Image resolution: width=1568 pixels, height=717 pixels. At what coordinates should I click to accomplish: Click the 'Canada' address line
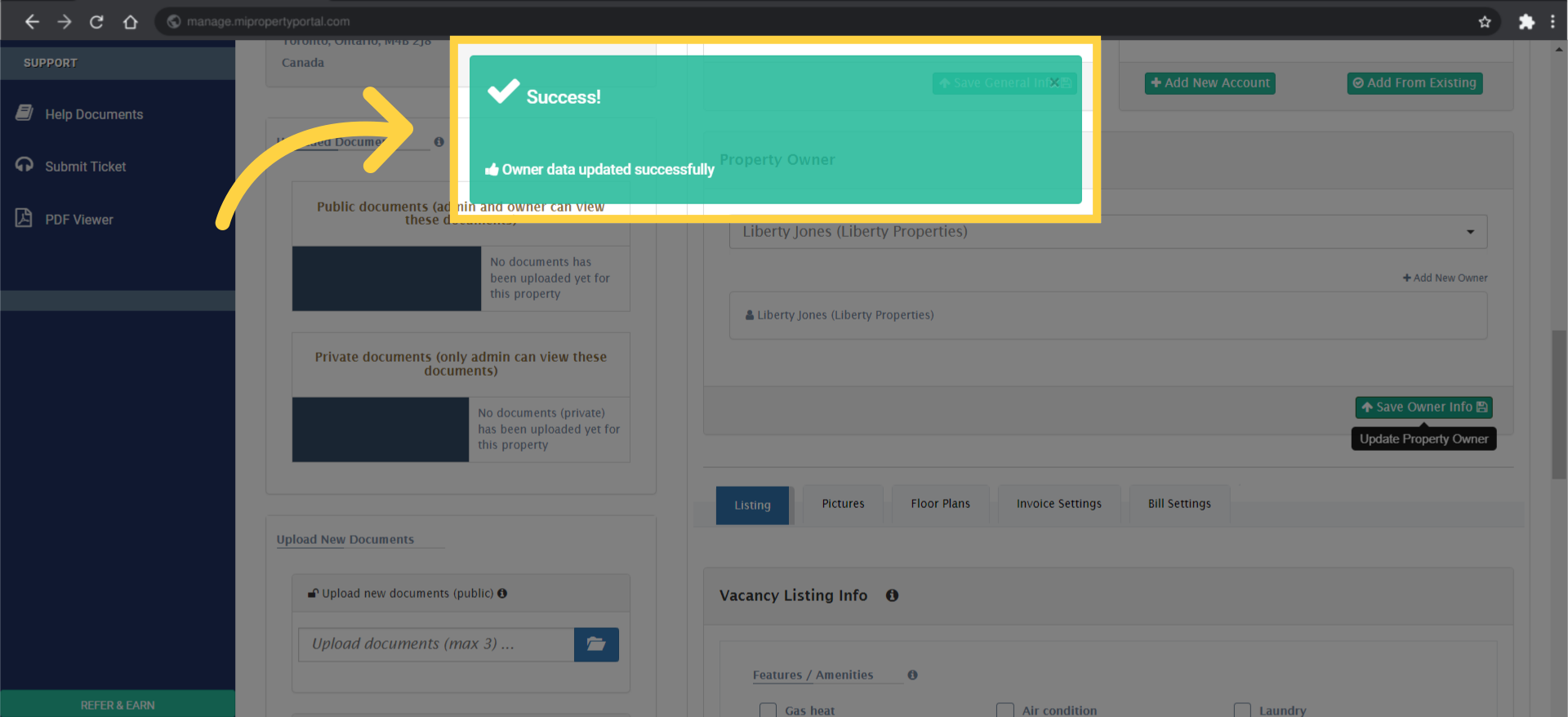click(x=303, y=63)
